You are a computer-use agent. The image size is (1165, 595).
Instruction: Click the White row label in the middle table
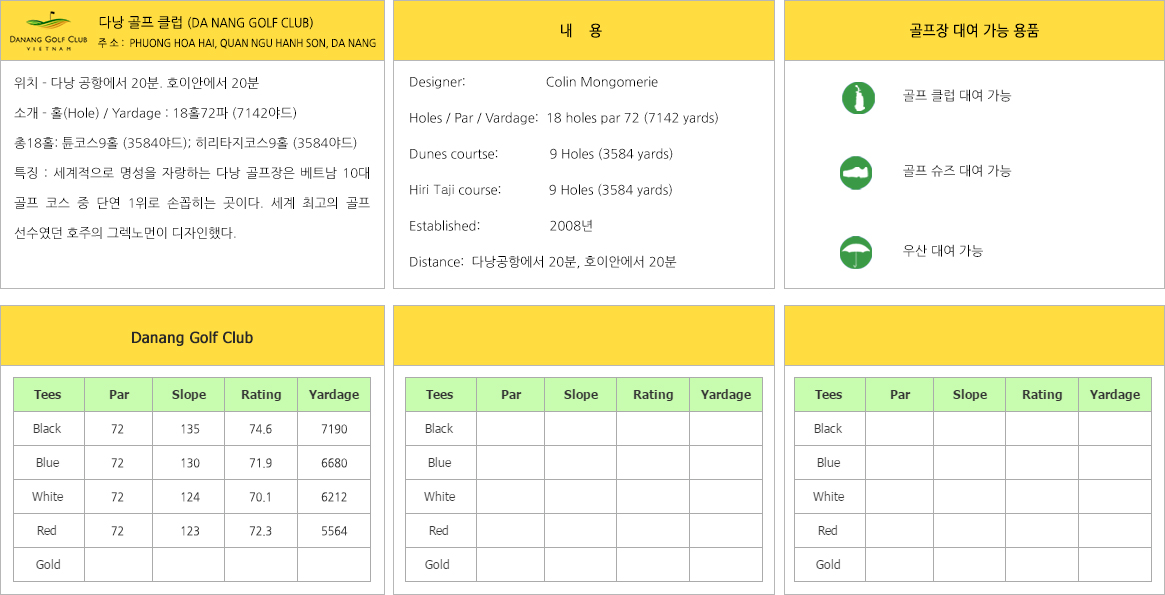click(x=440, y=496)
